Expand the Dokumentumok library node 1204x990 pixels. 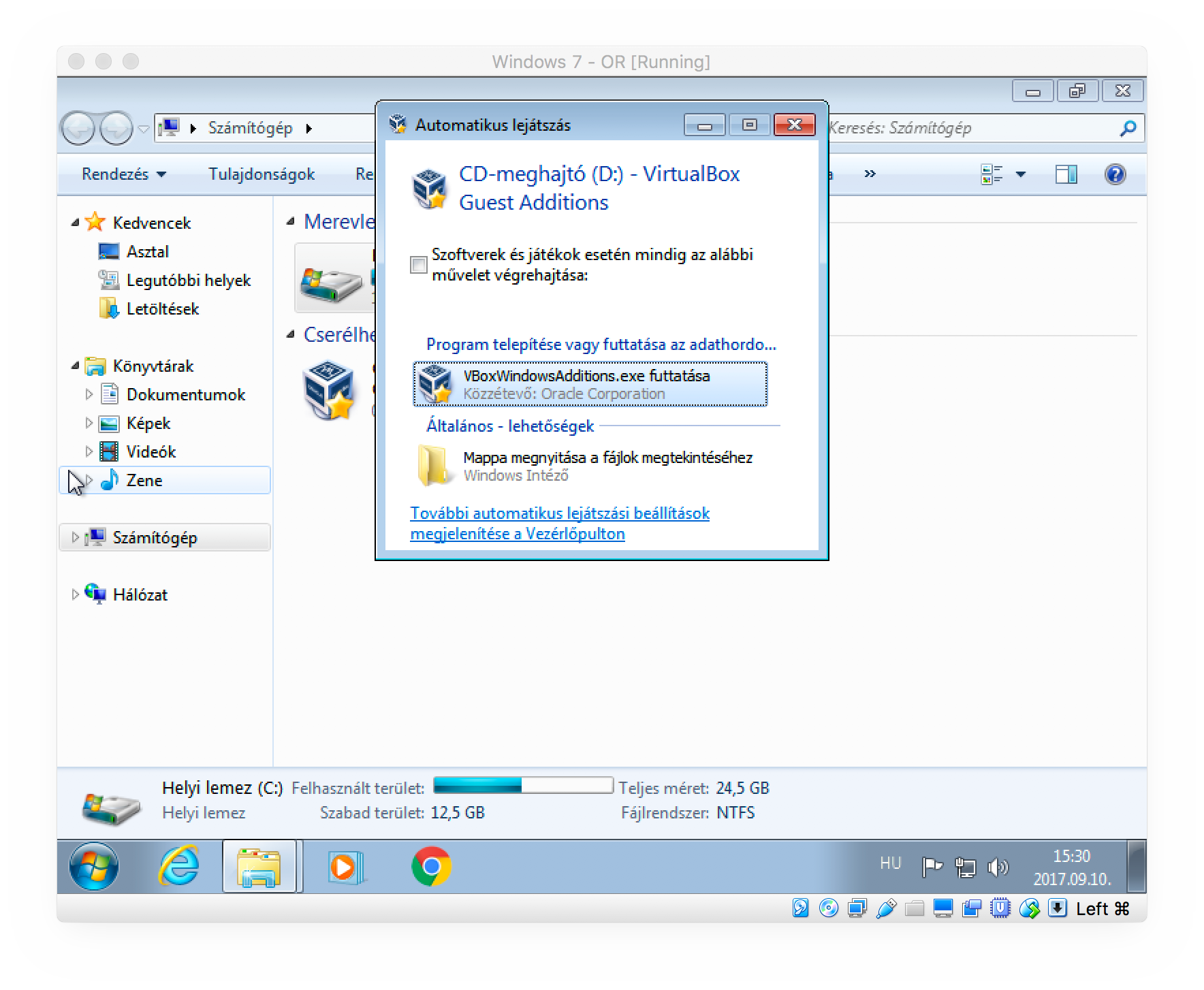coord(89,394)
